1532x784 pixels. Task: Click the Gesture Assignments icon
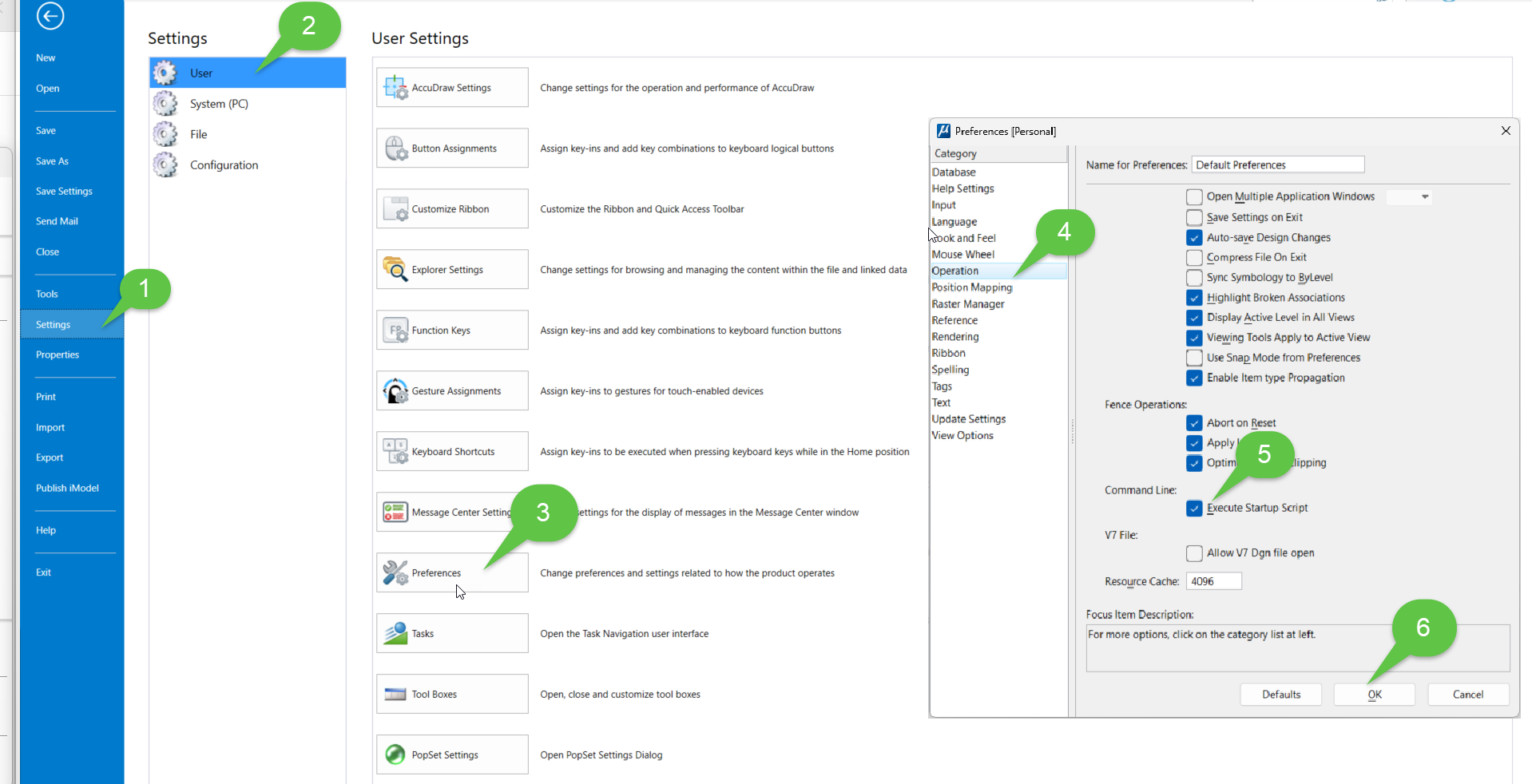click(395, 391)
